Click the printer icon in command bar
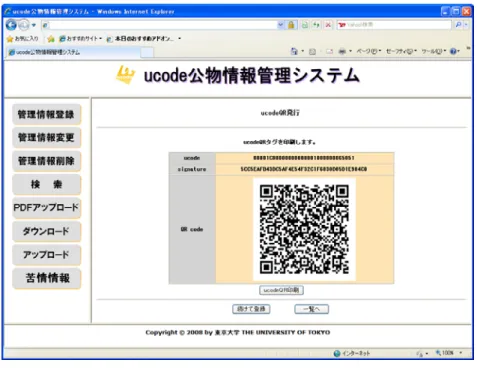 pos(342,51)
